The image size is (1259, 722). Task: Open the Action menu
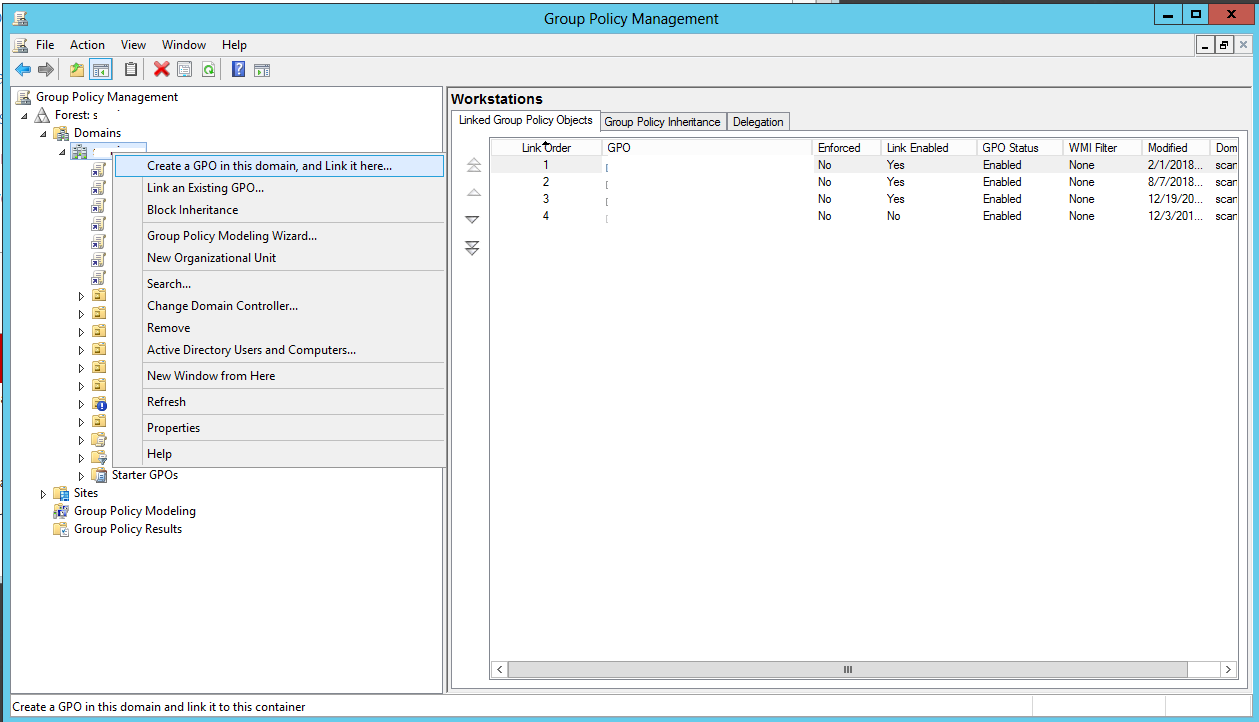tap(87, 45)
